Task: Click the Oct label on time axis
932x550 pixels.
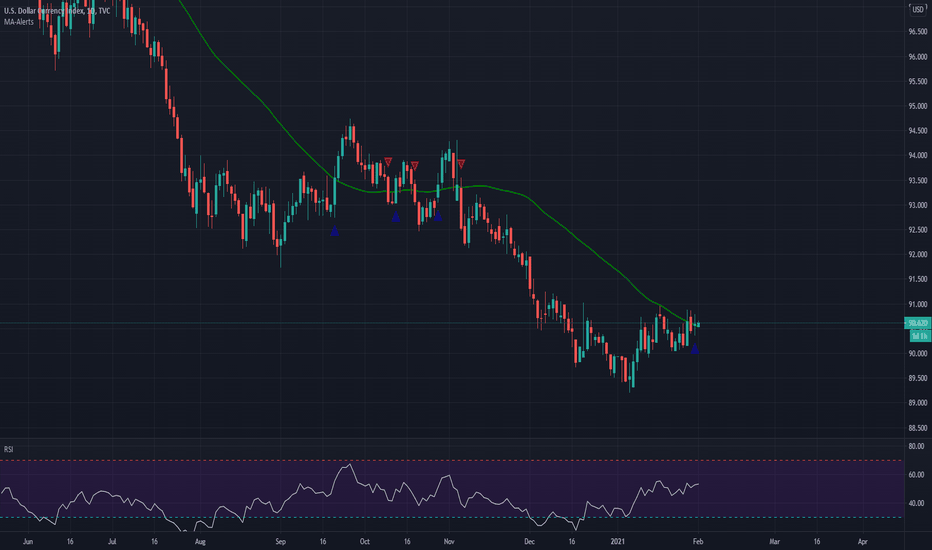Action: (x=364, y=542)
